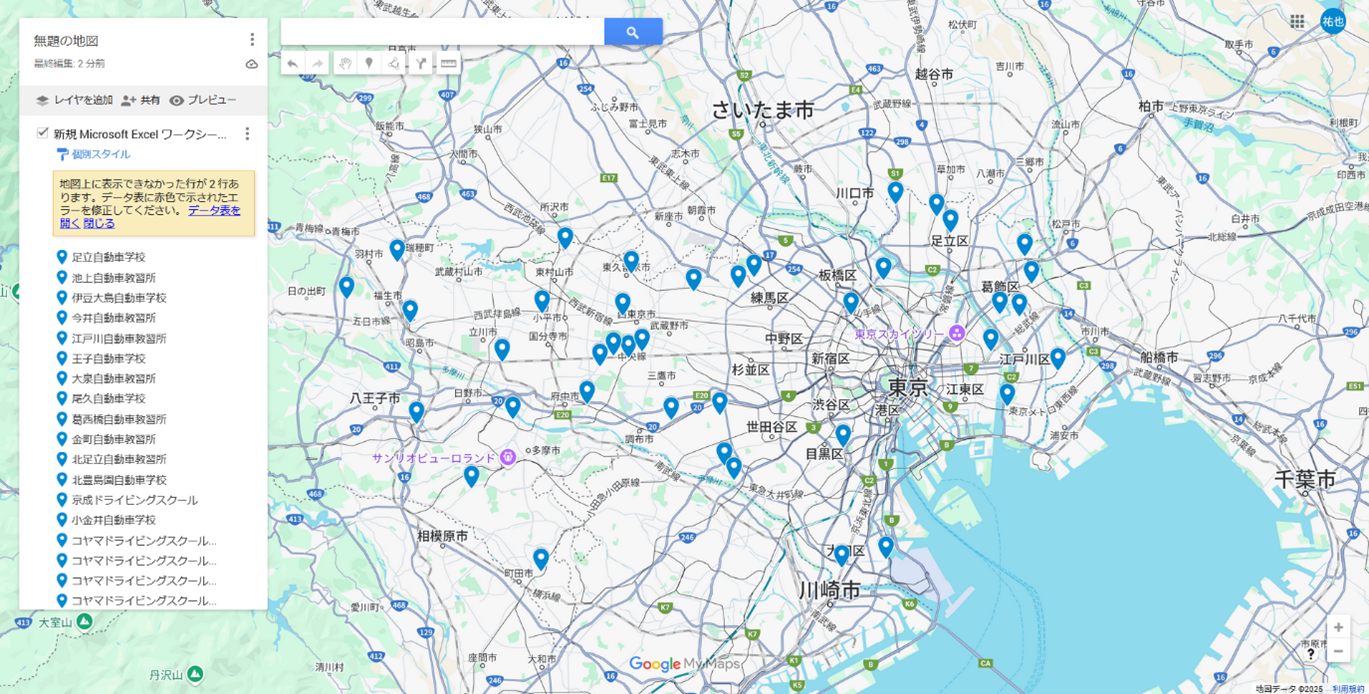Click the 越谷市 city label
The width and height of the screenshot is (1369, 694).
coord(934,74)
